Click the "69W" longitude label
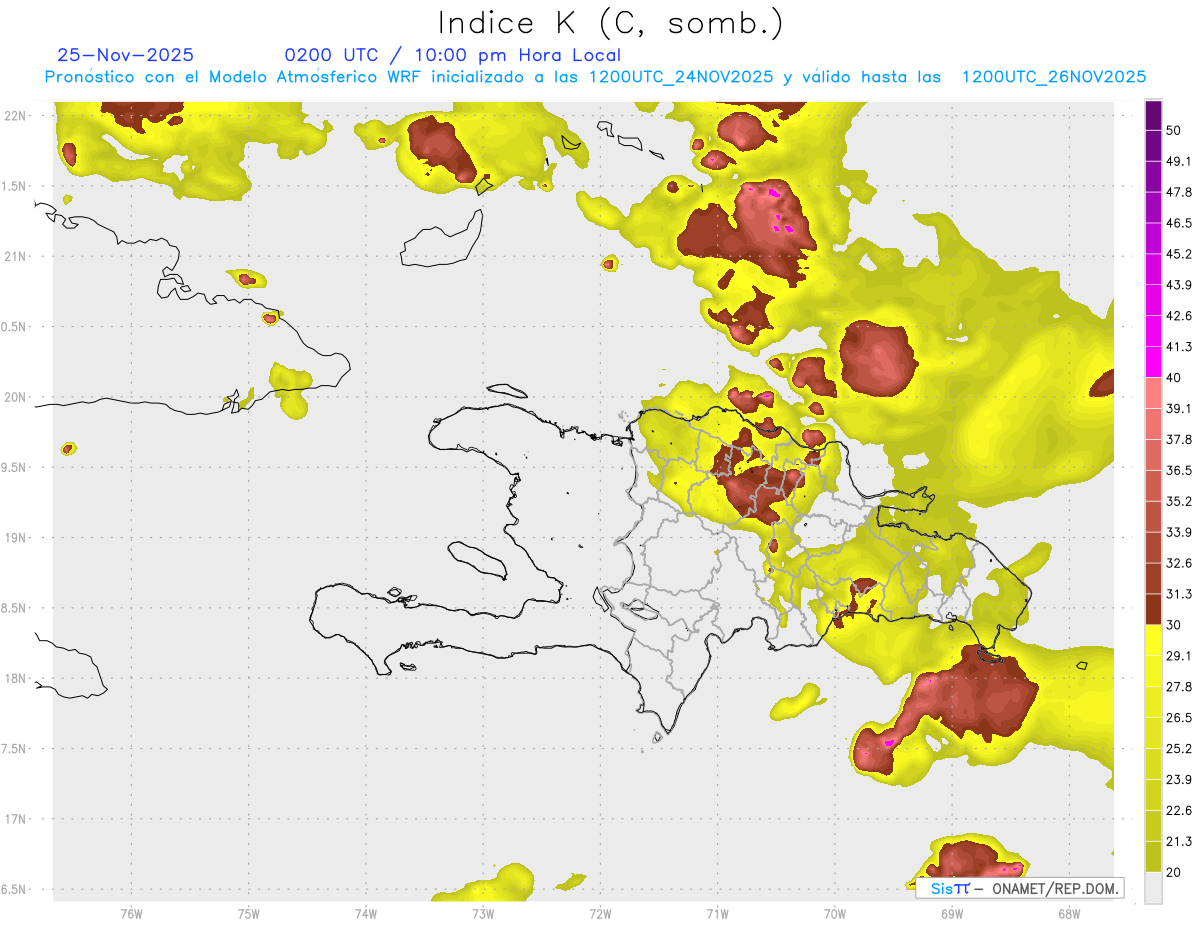The height and width of the screenshot is (927, 1200). click(951, 914)
